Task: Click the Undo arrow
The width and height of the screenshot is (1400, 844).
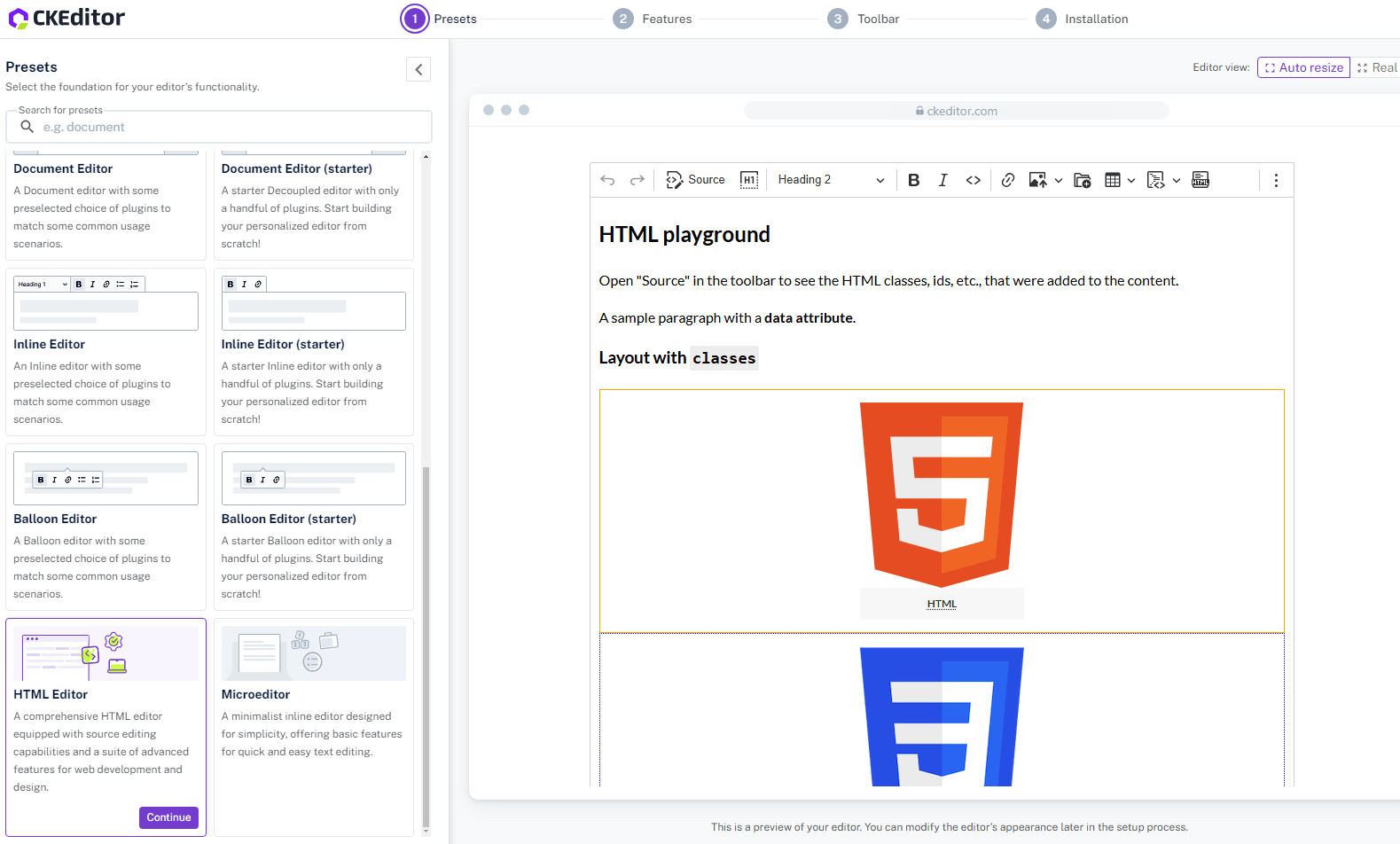Action: 607,180
